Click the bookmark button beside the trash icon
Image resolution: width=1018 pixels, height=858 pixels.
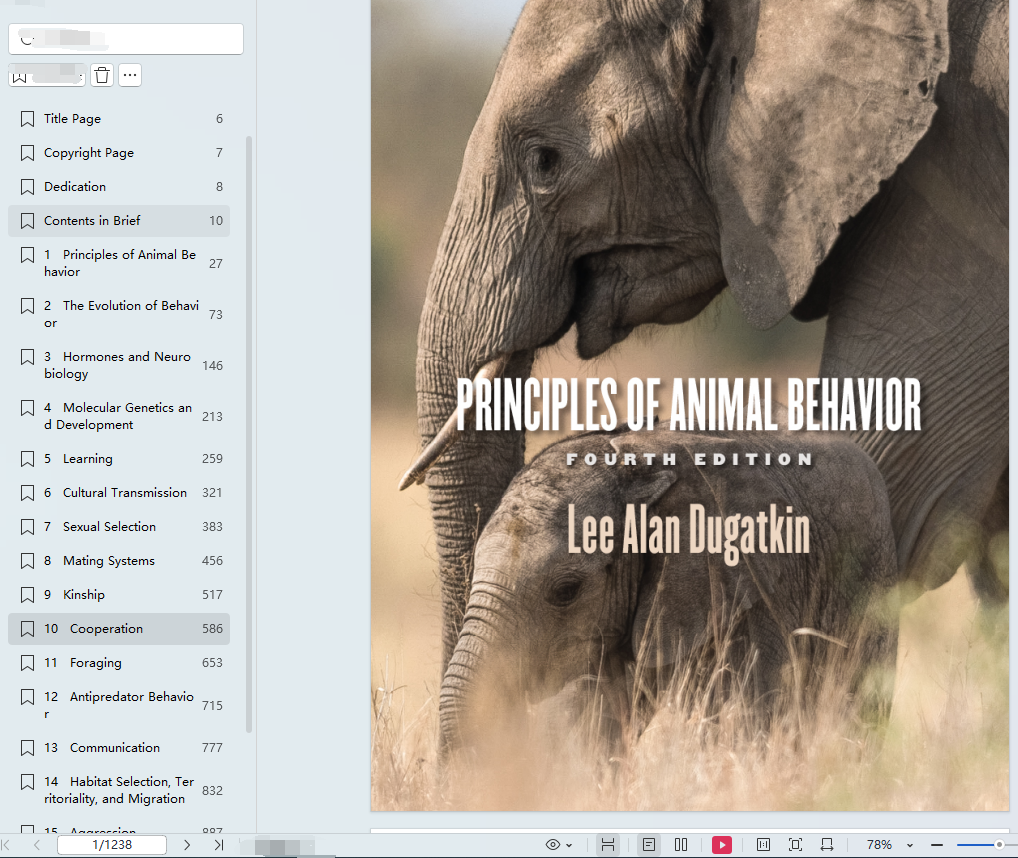tap(47, 75)
